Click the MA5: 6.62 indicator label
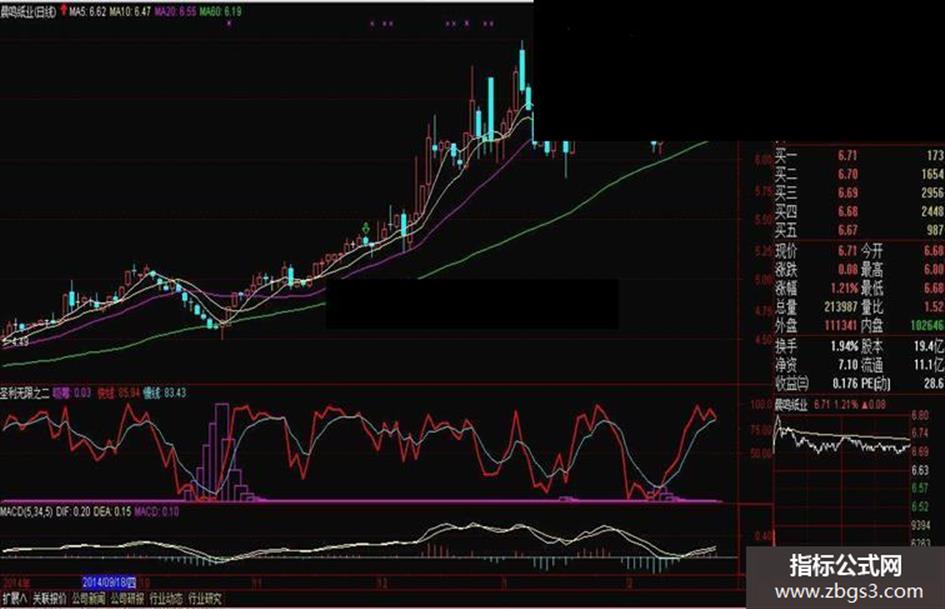Screen dimensions: 945x609 click(x=88, y=11)
